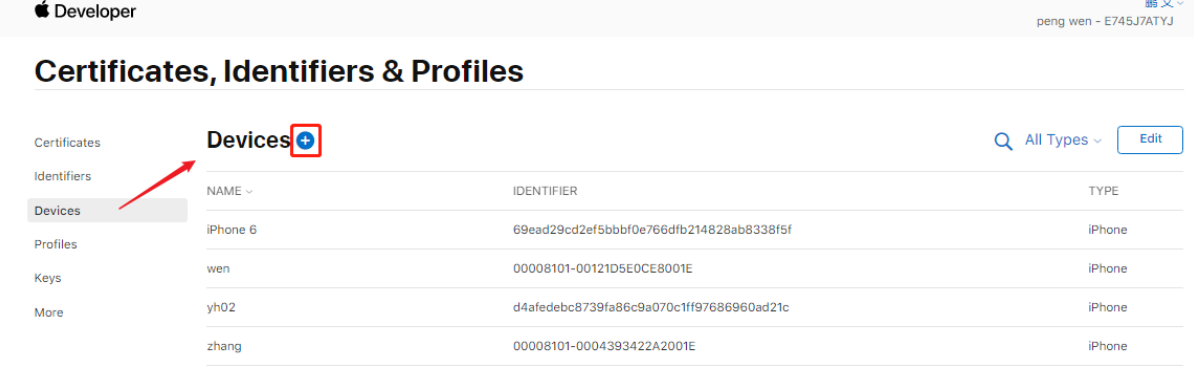Sort by the NAME column header
The width and height of the screenshot is (1194, 378).
(x=229, y=191)
